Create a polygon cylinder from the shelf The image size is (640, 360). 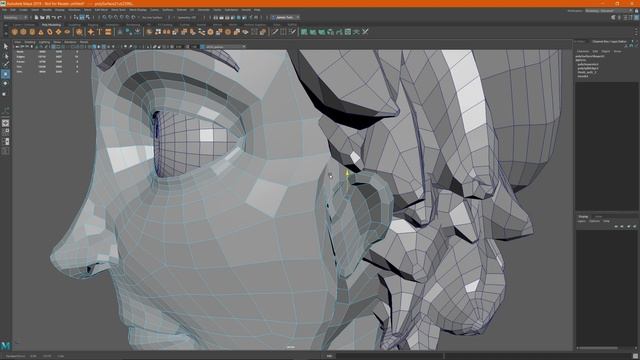32,31
